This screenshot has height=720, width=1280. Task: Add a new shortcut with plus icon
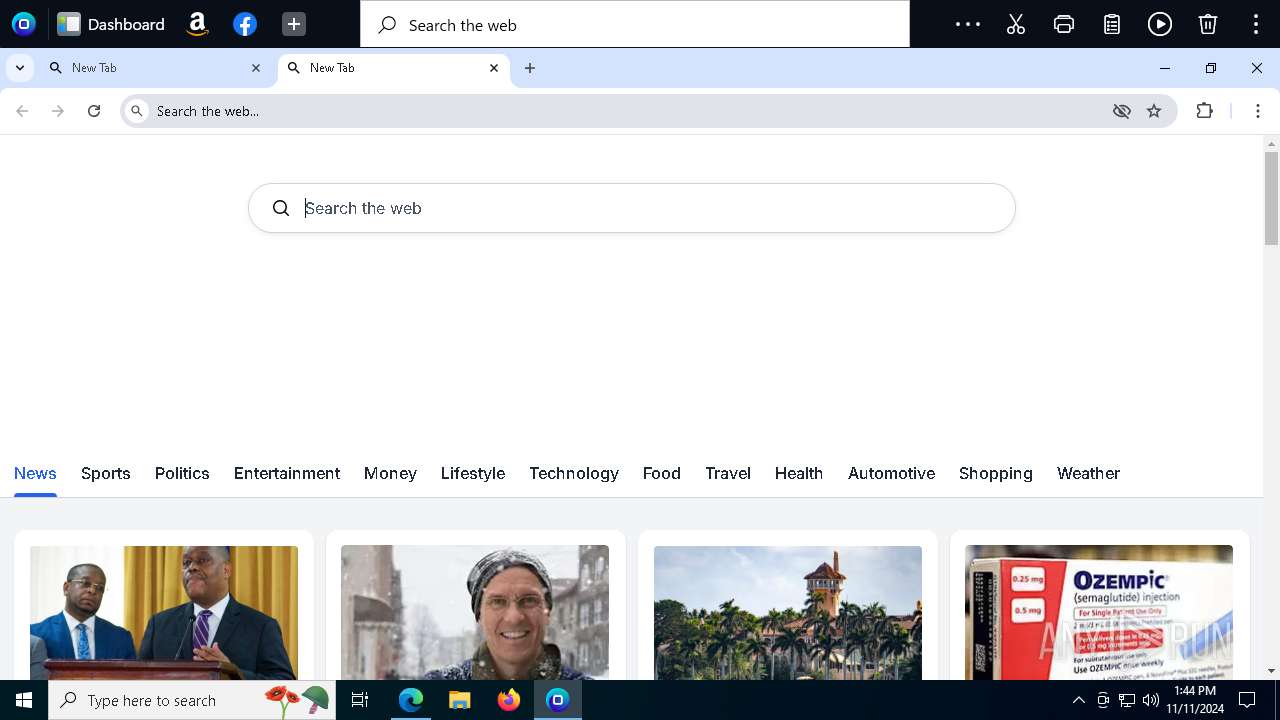[293, 24]
